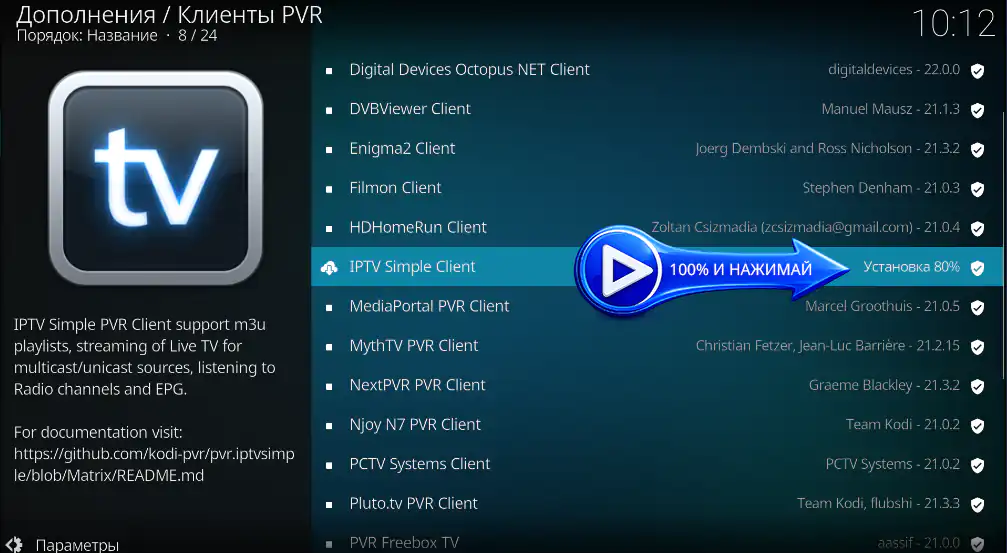Click the square bullet beside Njoy N7 PVR Client

329,426
